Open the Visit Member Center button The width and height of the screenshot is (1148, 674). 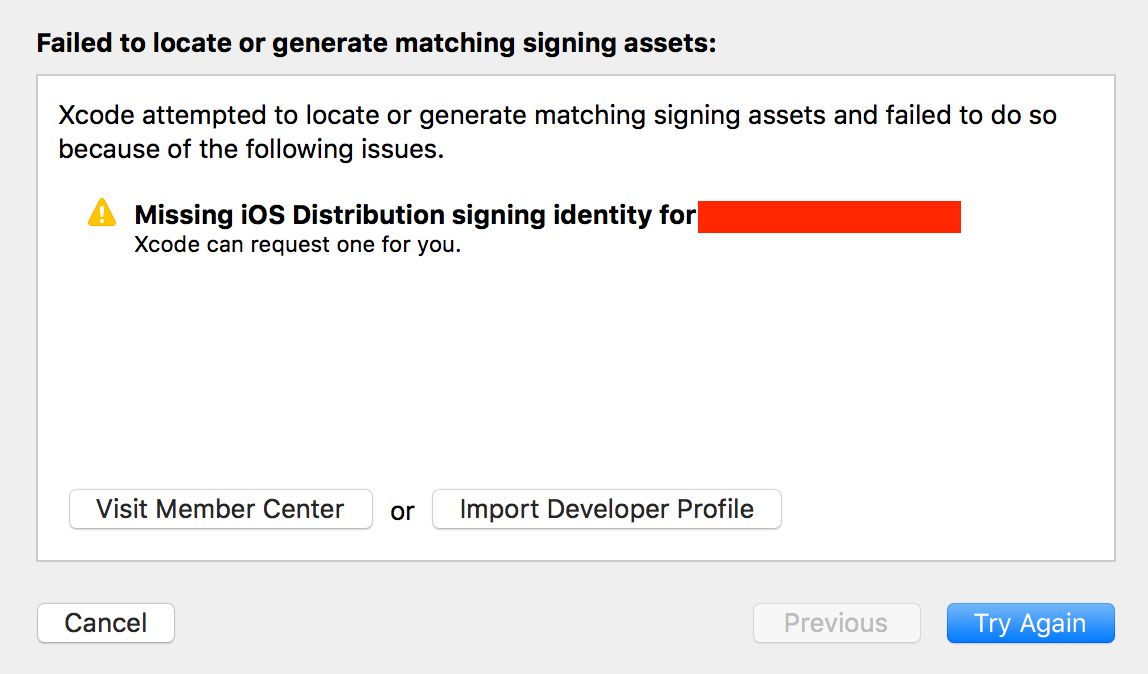coord(220,509)
